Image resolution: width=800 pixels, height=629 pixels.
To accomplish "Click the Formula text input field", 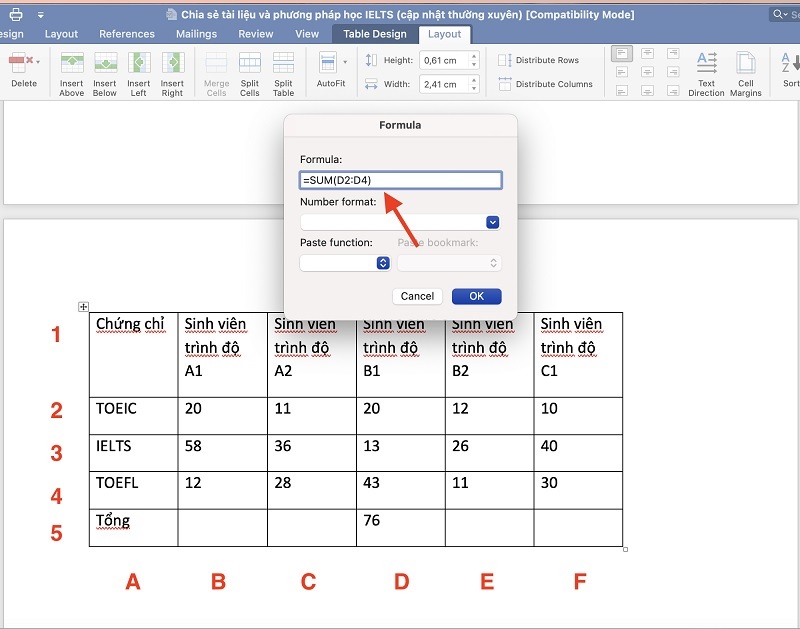I will click(400, 180).
